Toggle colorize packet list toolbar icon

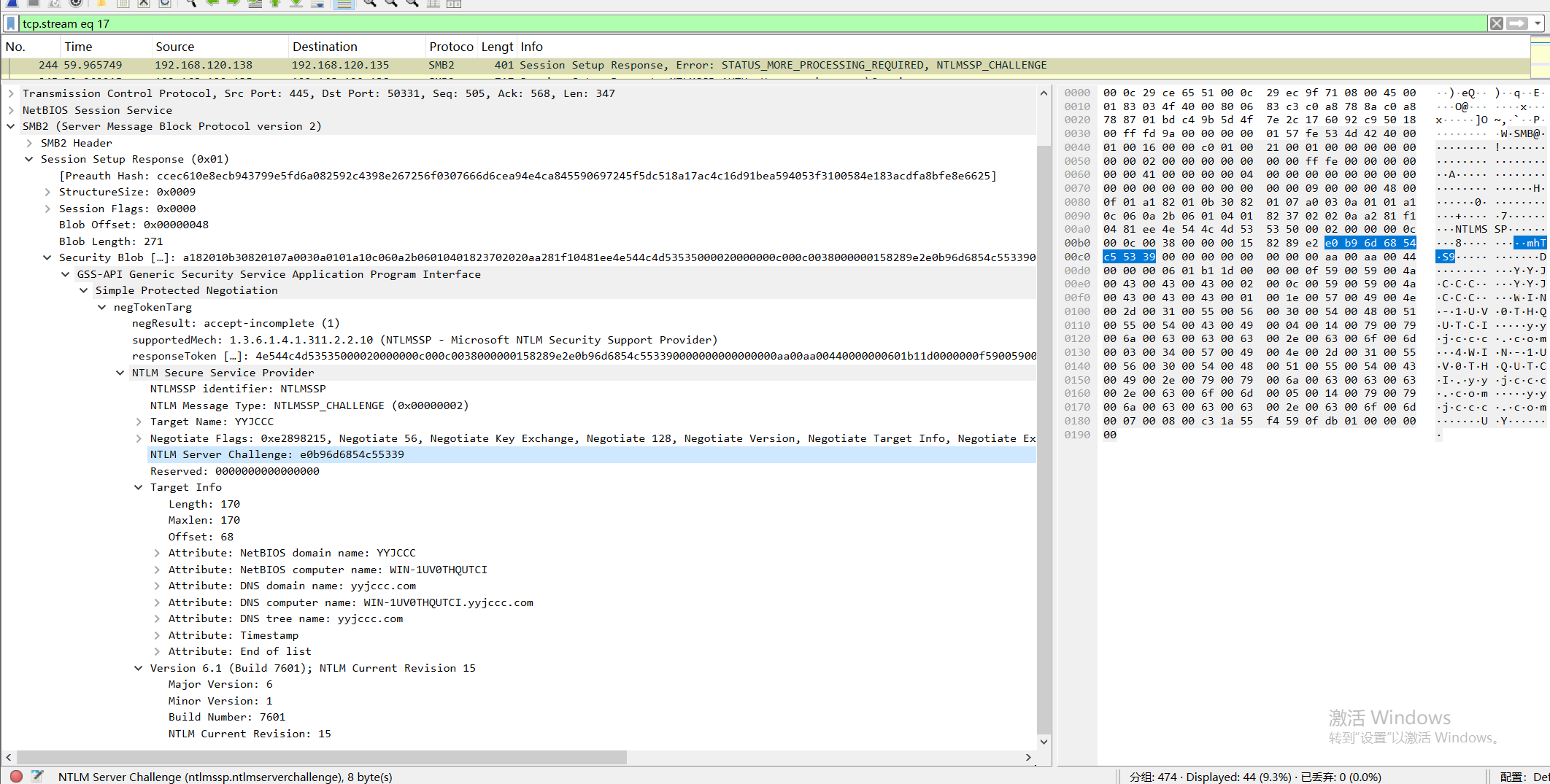pyautogui.click(x=344, y=4)
